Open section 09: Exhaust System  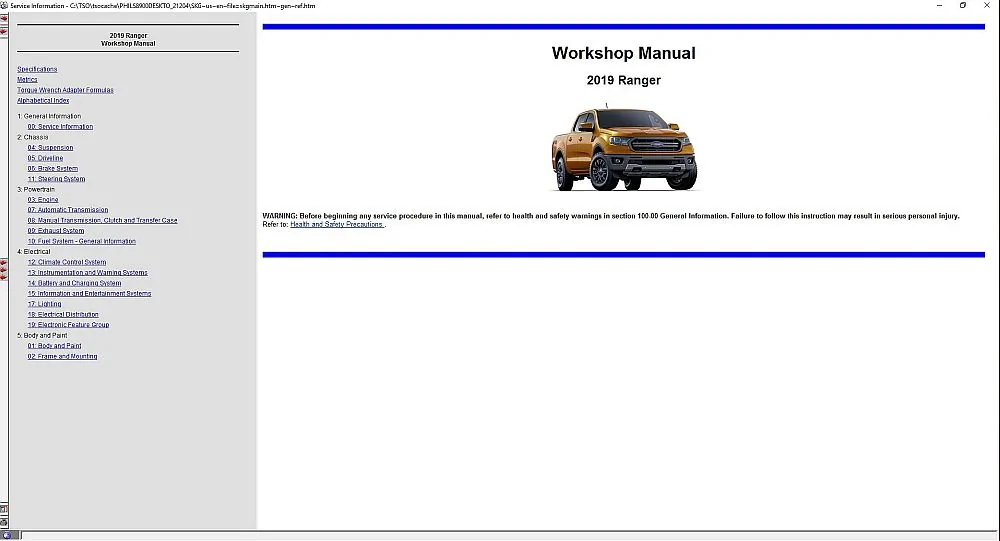click(x=55, y=231)
